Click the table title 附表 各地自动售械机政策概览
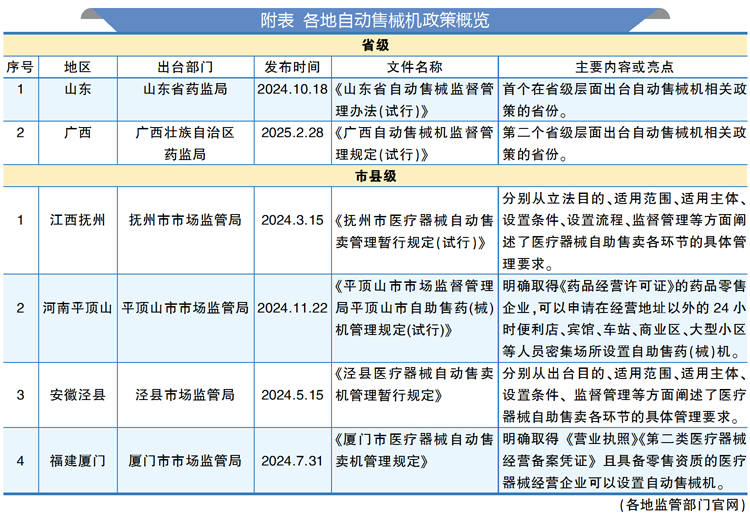750x517 pixels. pyautogui.click(x=375, y=20)
